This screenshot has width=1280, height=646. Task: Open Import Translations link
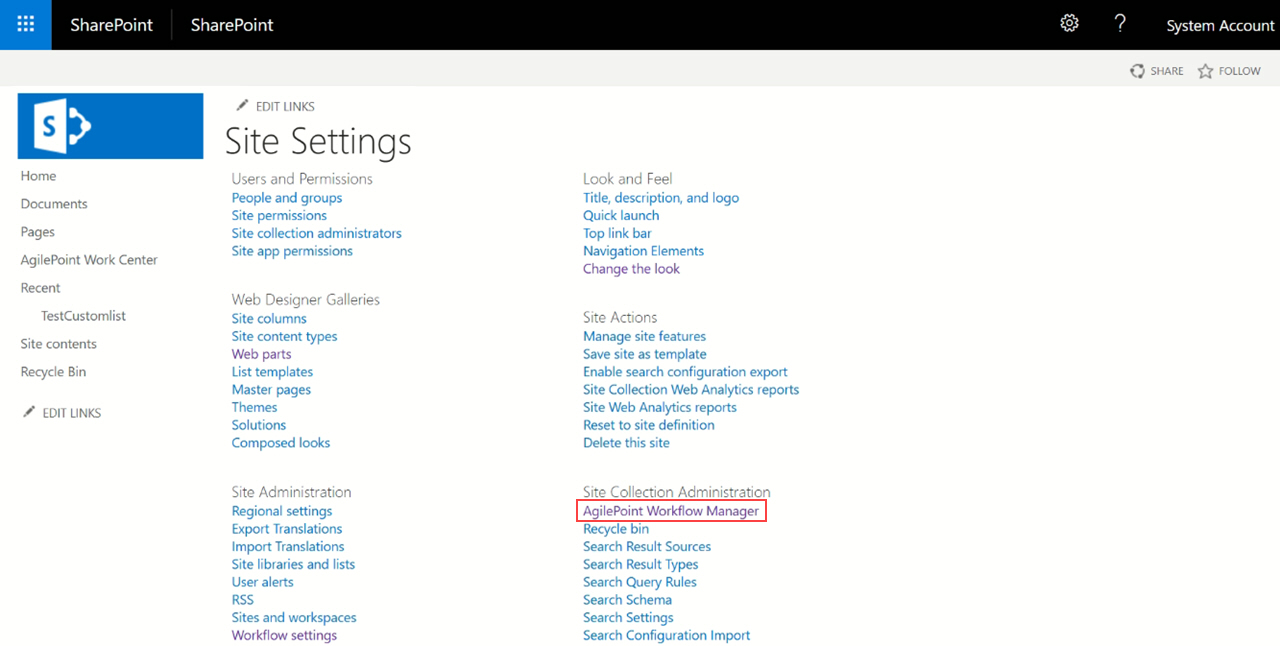pyautogui.click(x=288, y=547)
